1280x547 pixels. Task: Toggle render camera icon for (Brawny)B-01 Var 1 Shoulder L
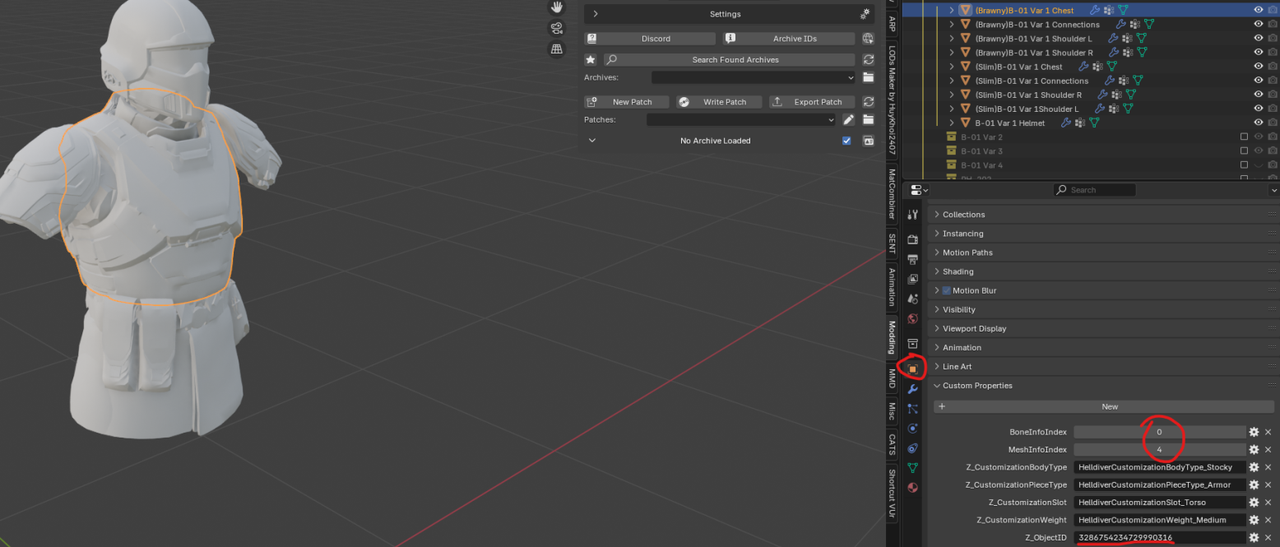[x=1273, y=39]
